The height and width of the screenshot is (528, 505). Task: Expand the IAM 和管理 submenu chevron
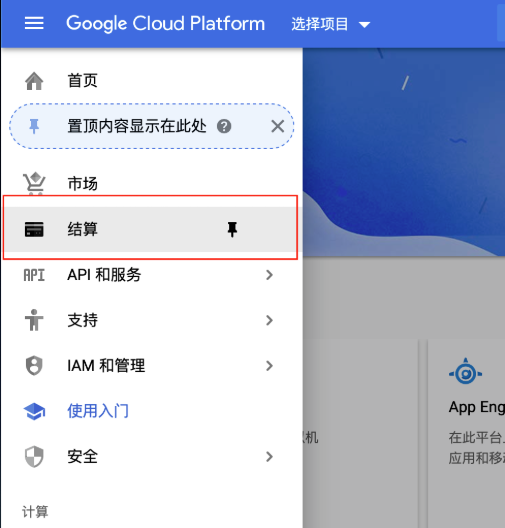269,366
